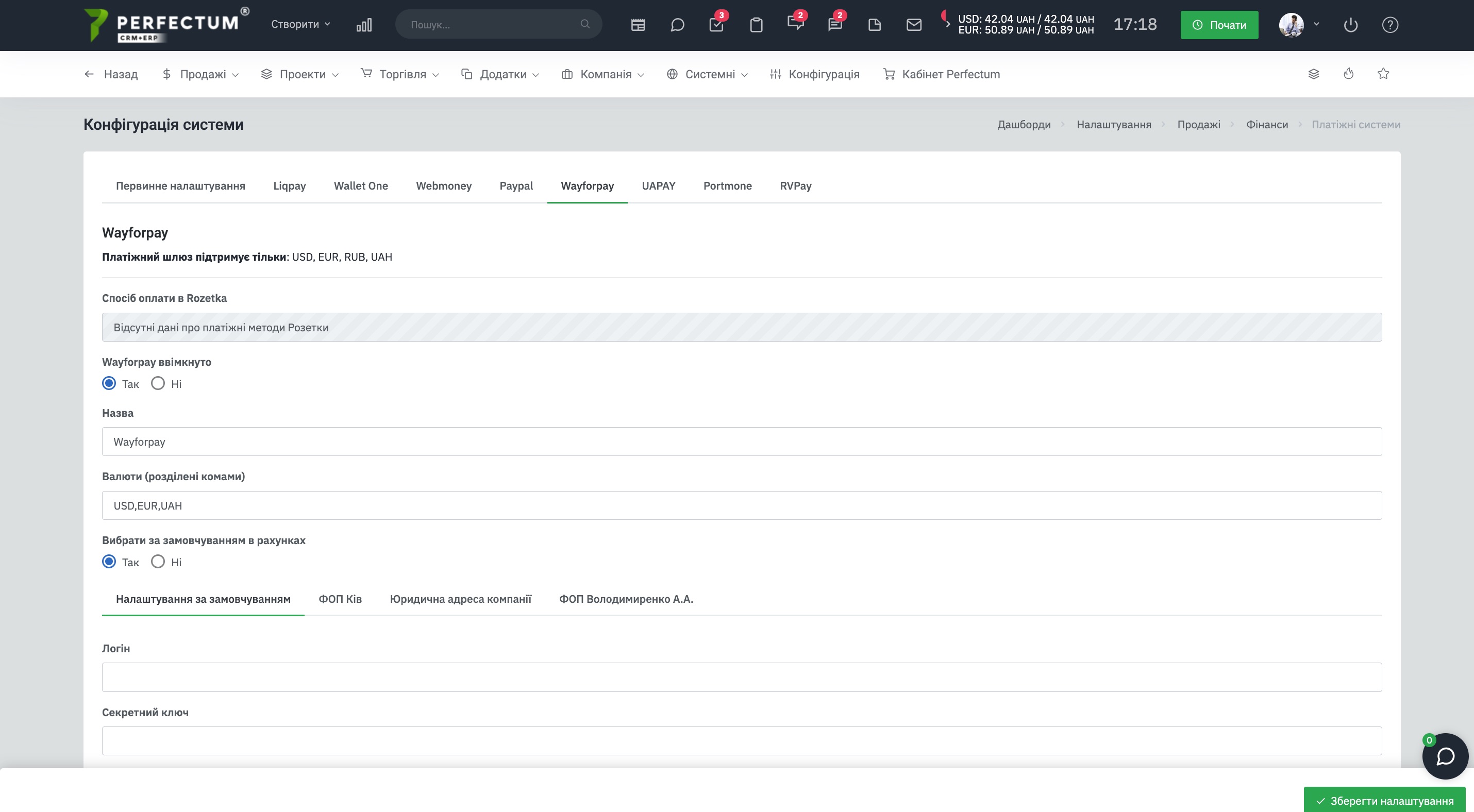Click the Назад back arrow
1474x812 pixels.
(89, 74)
